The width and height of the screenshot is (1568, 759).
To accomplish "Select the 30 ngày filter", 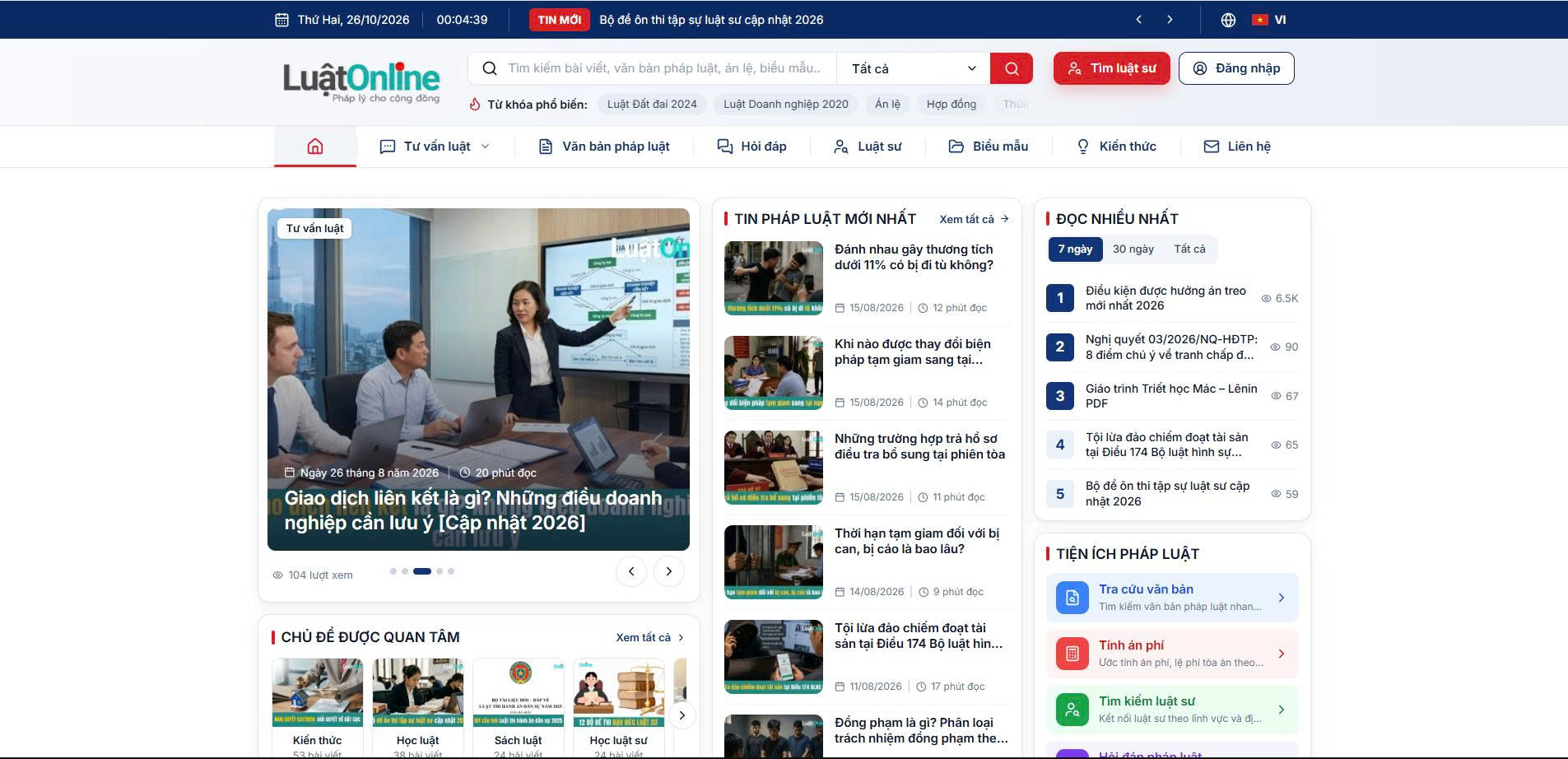I will coord(1133,249).
